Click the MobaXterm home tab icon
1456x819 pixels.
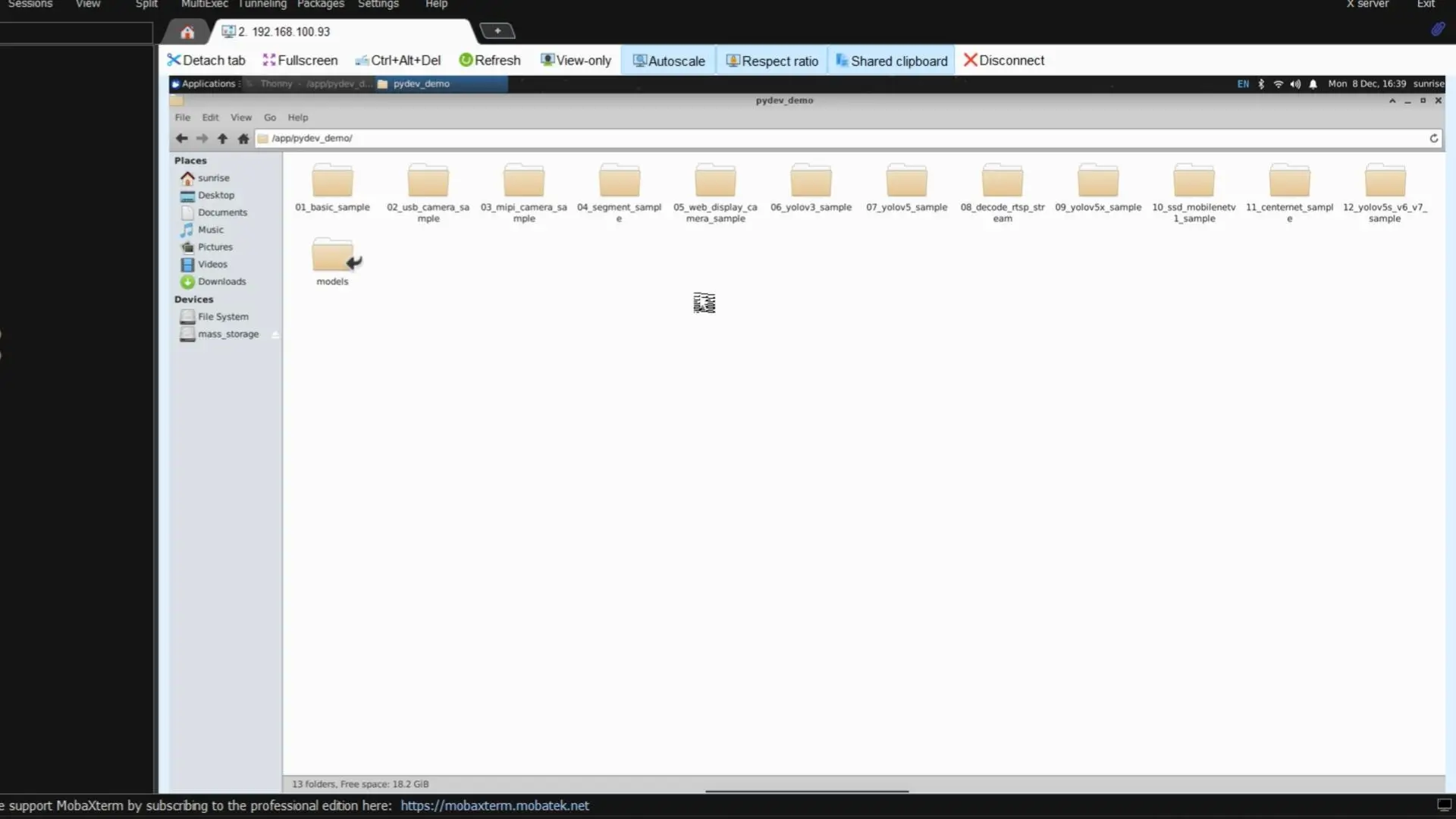[x=187, y=32]
